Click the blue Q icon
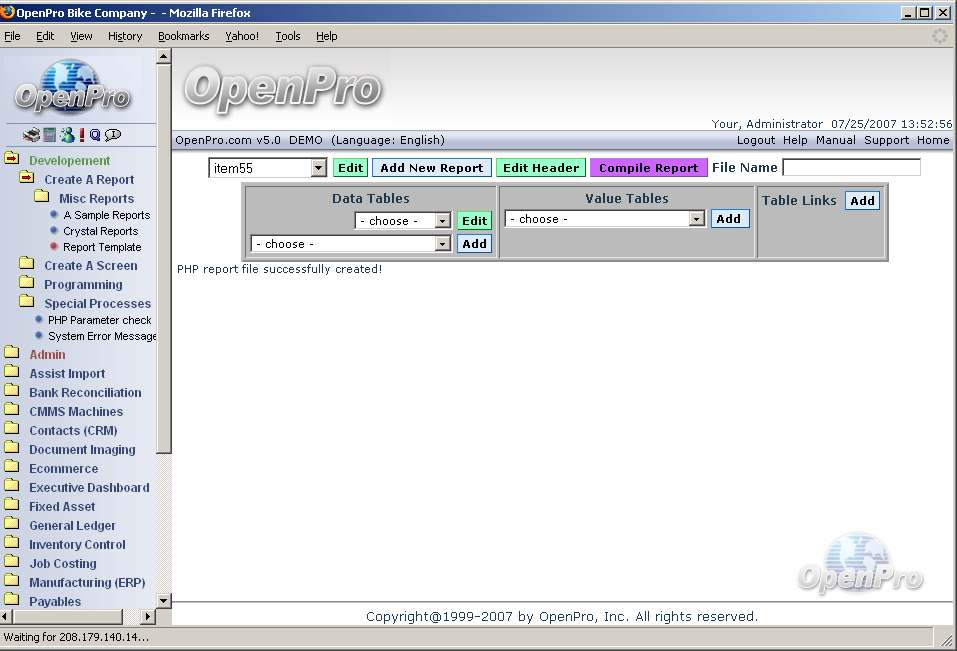Image resolution: width=957 pixels, height=651 pixels. [95, 135]
